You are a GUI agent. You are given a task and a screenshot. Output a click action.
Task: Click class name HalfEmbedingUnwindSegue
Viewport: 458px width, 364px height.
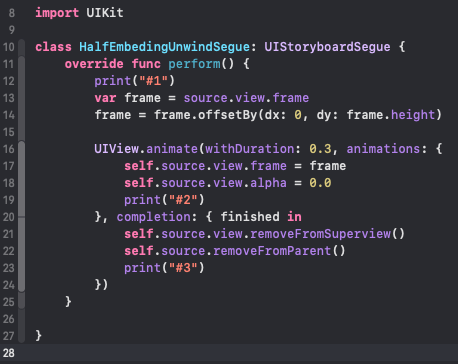coord(164,47)
